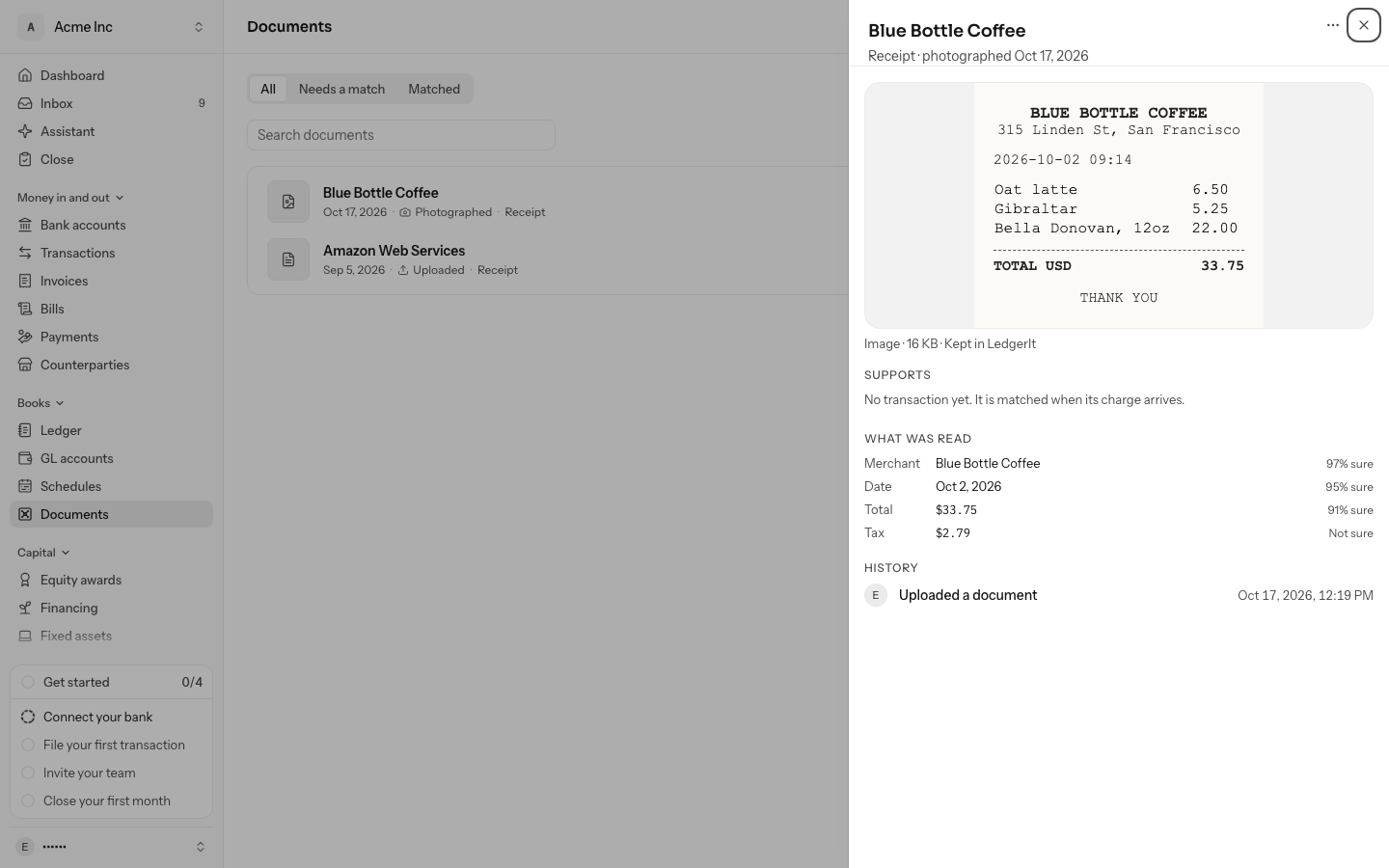Open the Schedules calendar icon

25,486
